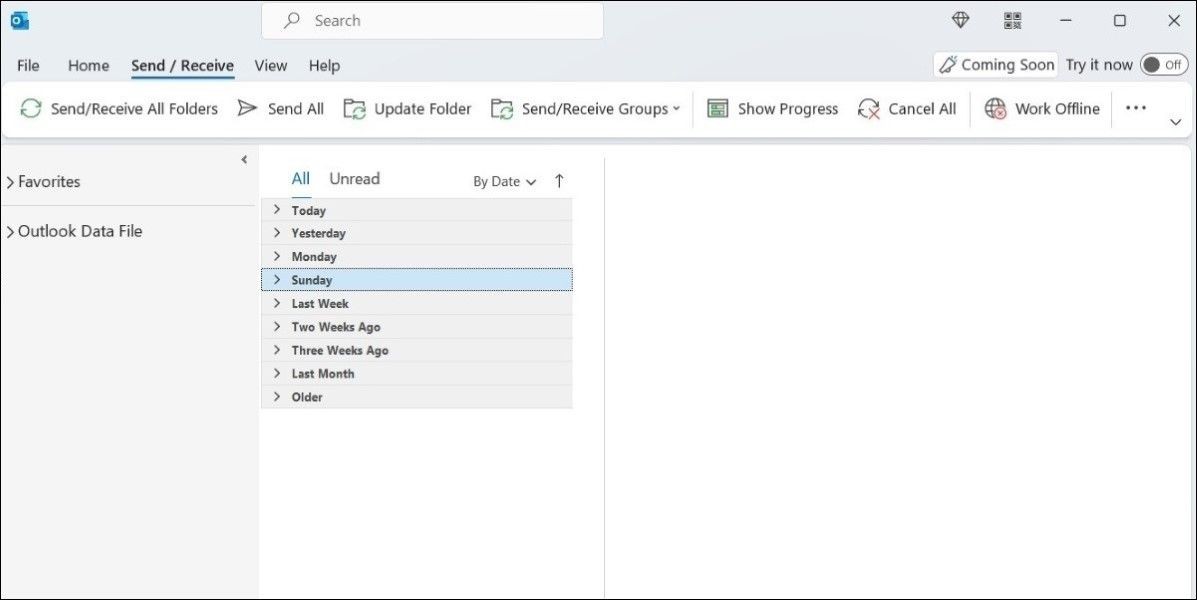The width and height of the screenshot is (1197, 600).
Task: Open the Send/Receive Groups dropdown arrow
Action: [x=676, y=108]
